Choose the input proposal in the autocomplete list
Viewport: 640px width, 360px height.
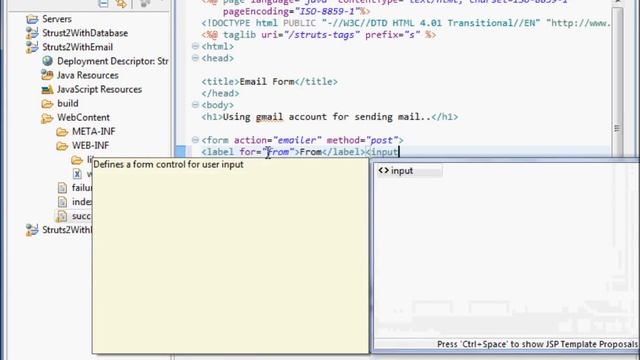tap(409, 171)
